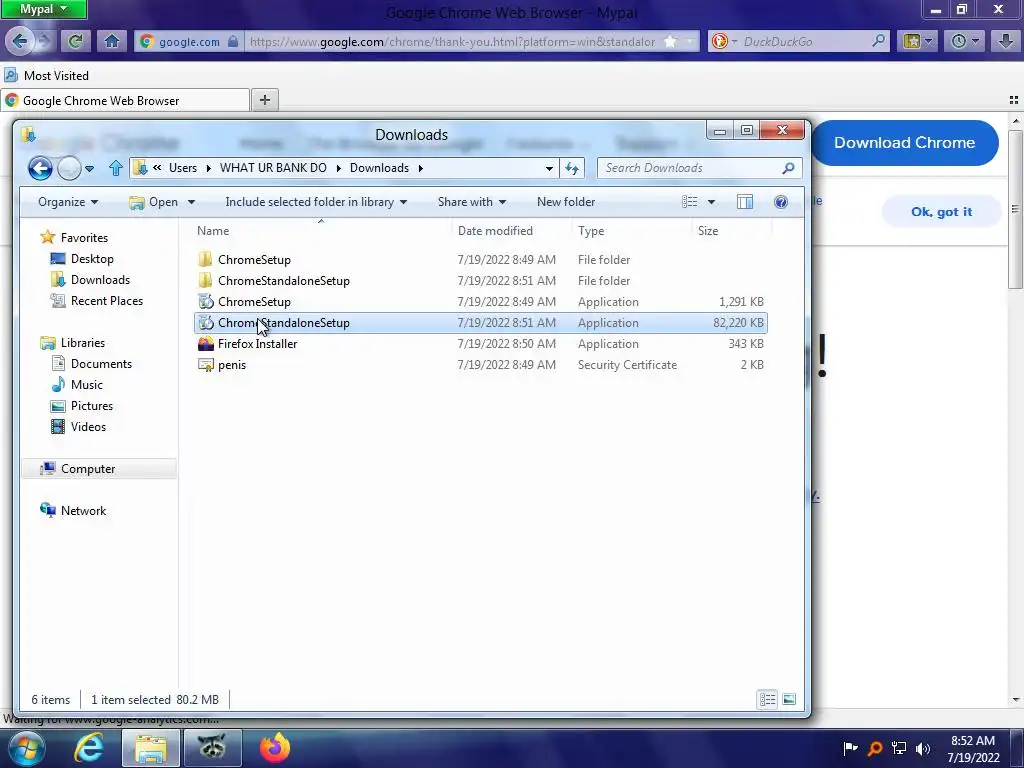Switch to large icons view in status bar
This screenshot has width=1024, height=768.
point(789,699)
